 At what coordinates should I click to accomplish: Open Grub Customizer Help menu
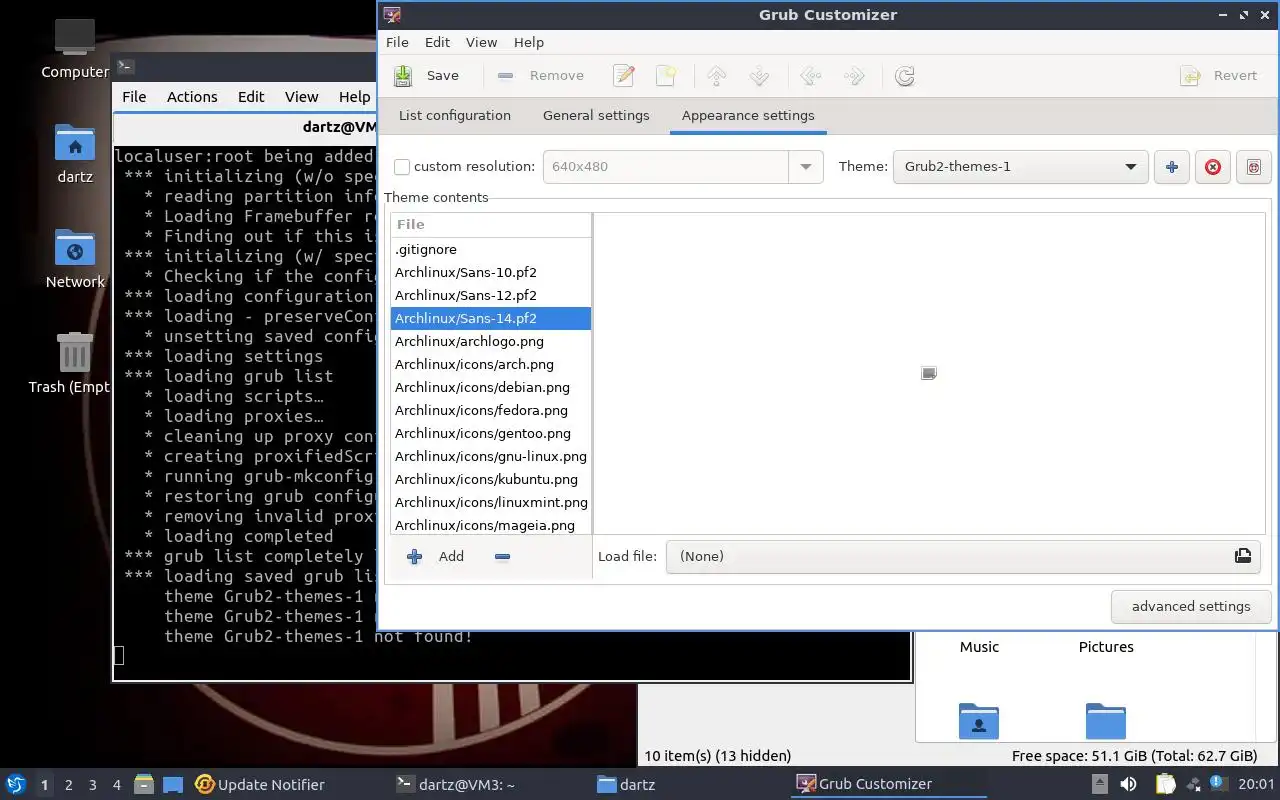pyautogui.click(x=529, y=42)
